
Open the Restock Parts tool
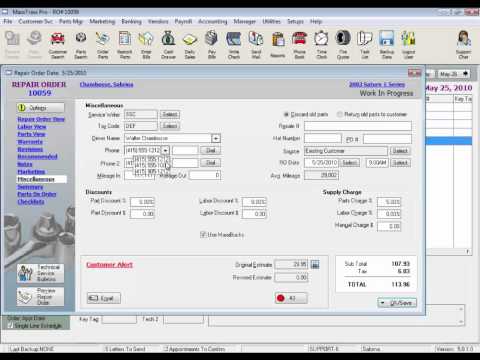[x=124, y=45]
